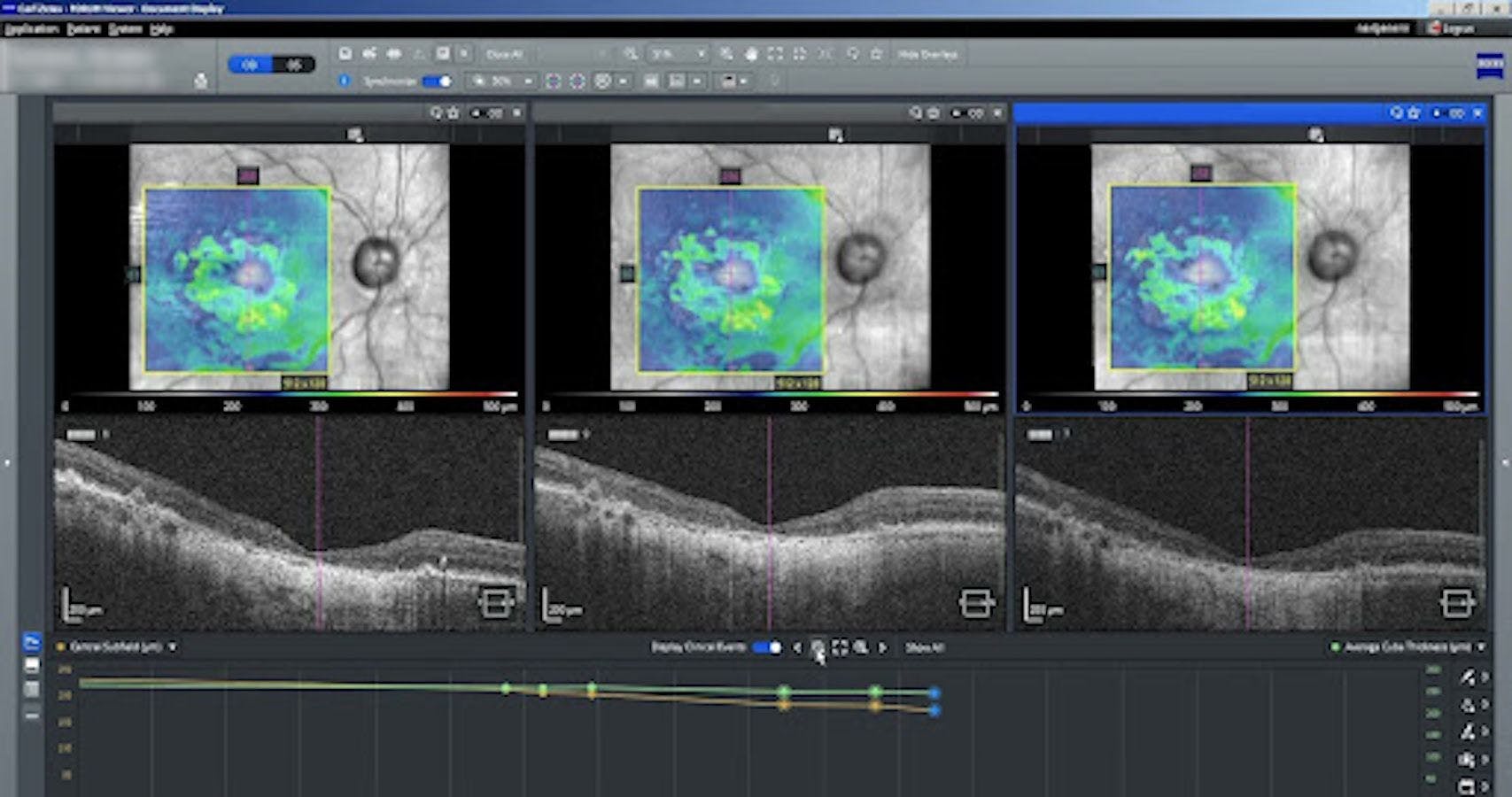
Task: Select the OS eye in the eye switch
Action: coord(294,65)
